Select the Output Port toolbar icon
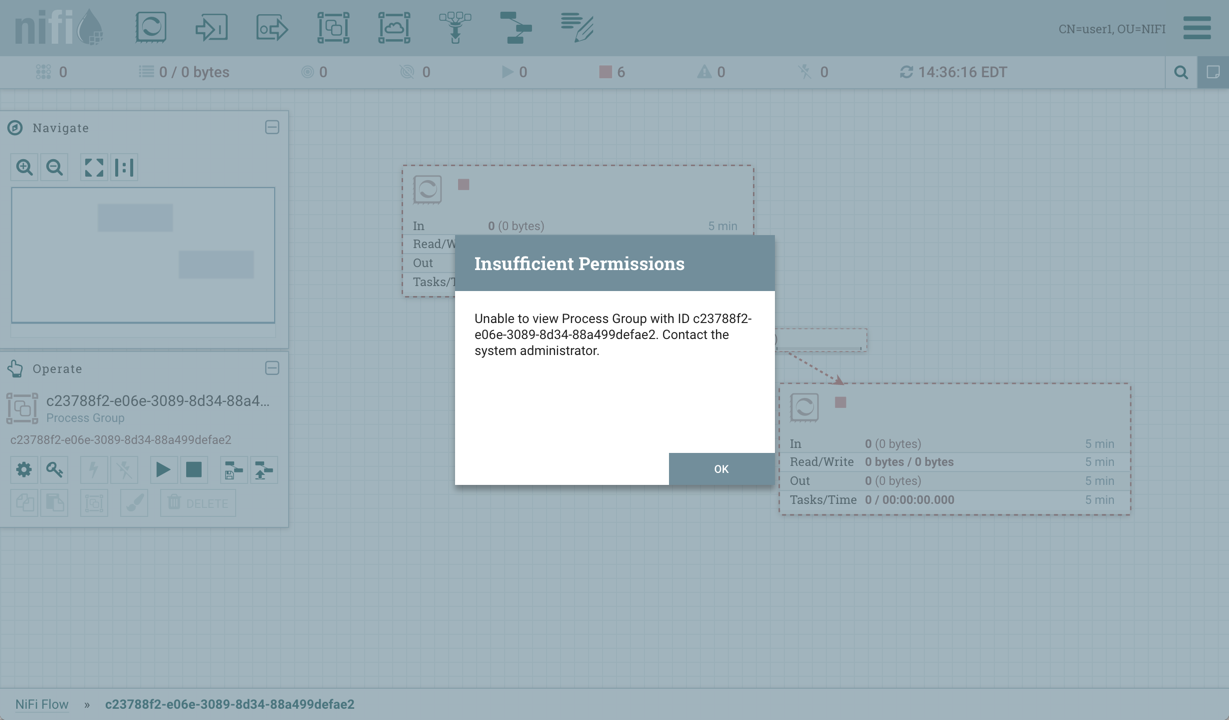The width and height of the screenshot is (1229, 720). point(272,28)
